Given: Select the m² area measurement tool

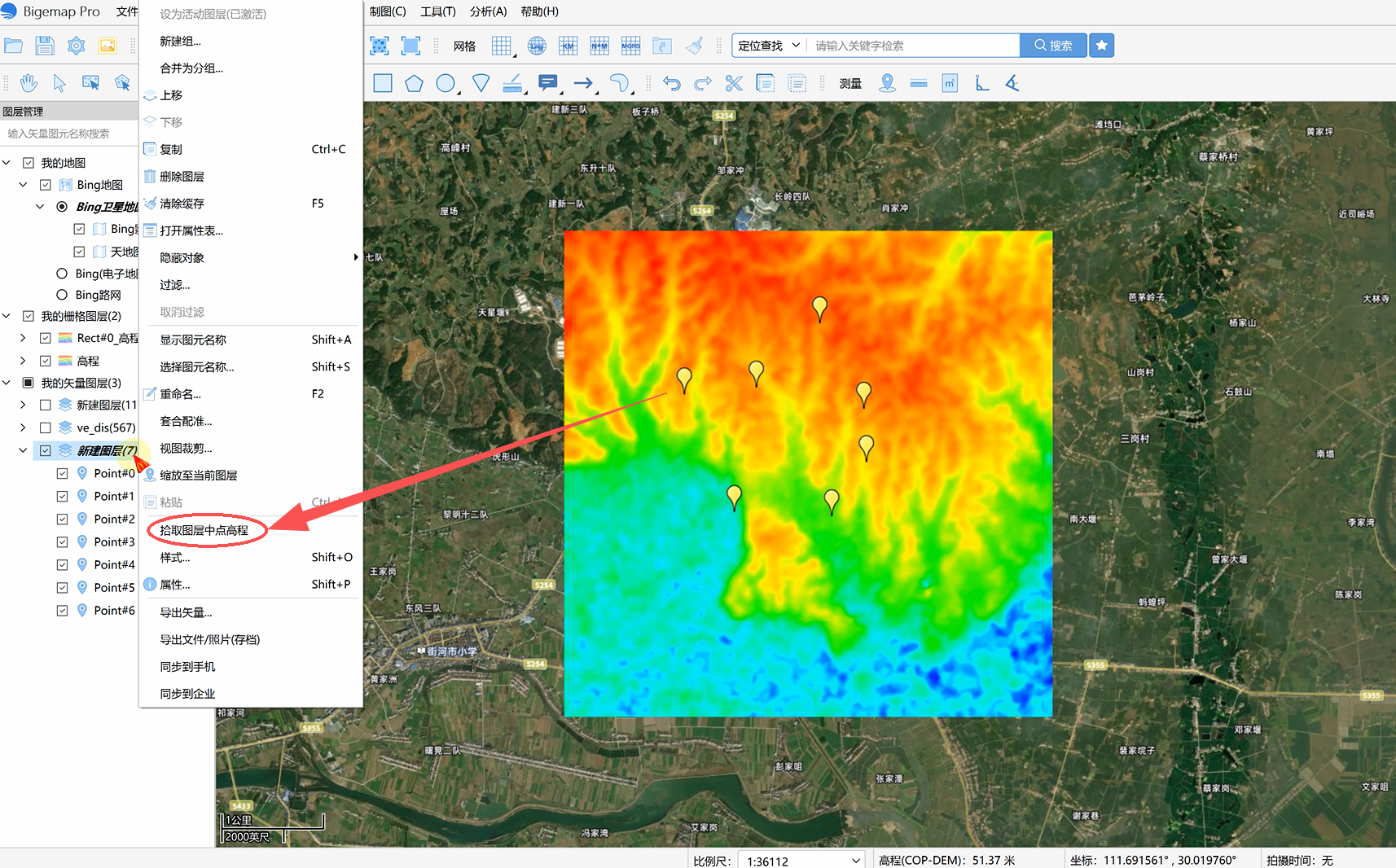Looking at the screenshot, I should pos(950,83).
